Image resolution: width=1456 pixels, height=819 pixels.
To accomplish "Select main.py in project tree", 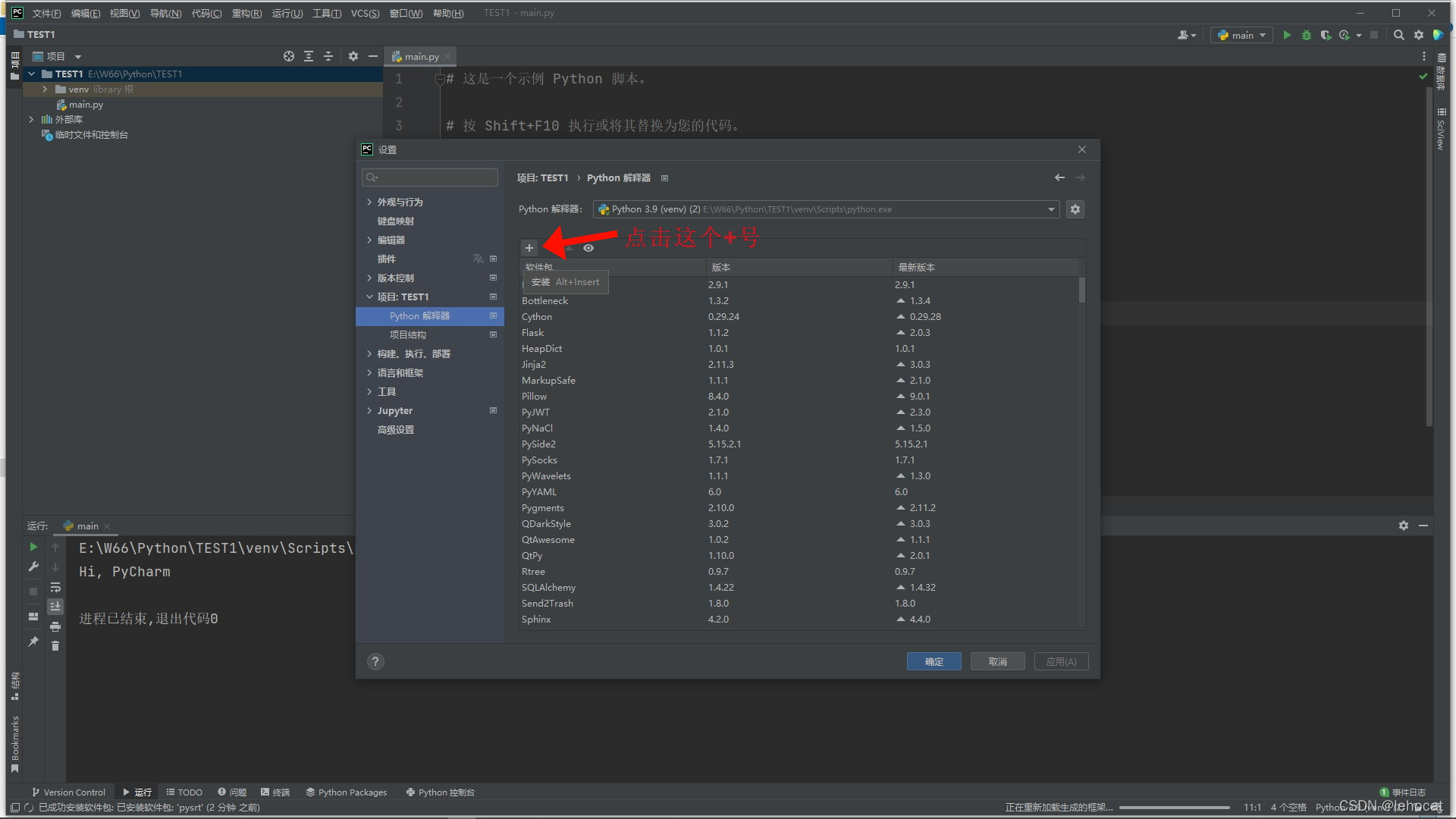I will pyautogui.click(x=86, y=105).
